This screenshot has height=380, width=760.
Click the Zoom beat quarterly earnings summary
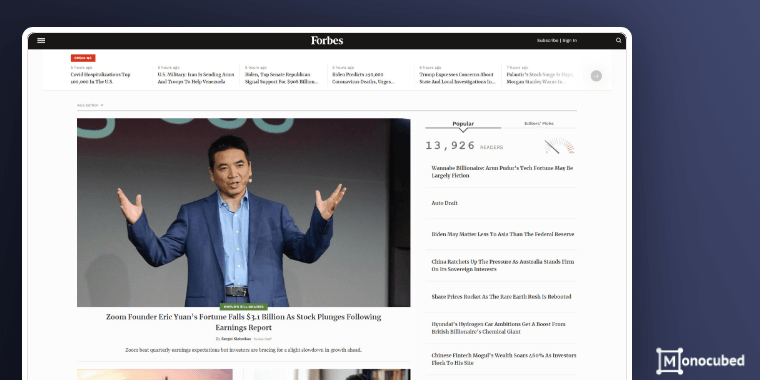(x=243, y=350)
